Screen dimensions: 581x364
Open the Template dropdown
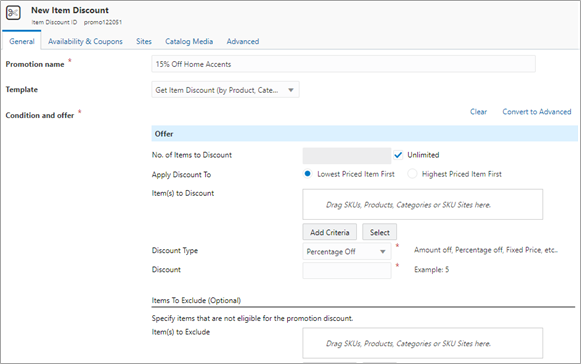click(x=225, y=90)
